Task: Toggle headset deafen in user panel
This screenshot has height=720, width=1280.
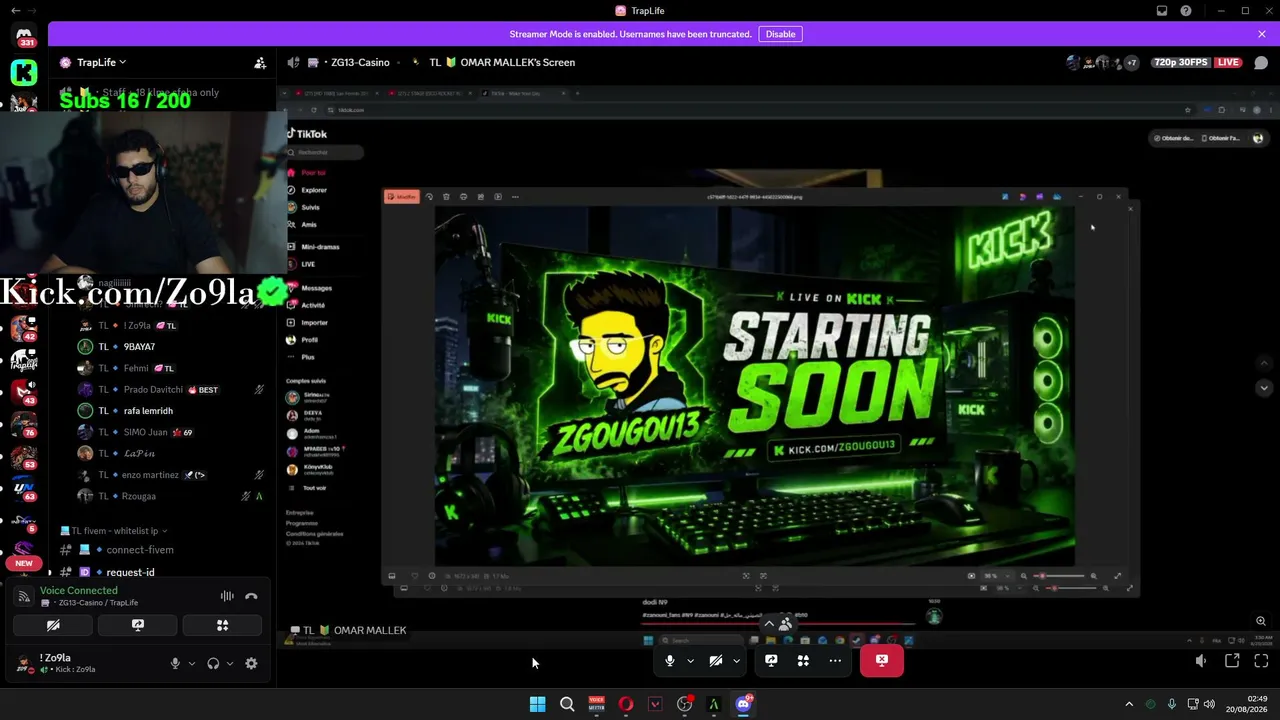Action: point(213,663)
